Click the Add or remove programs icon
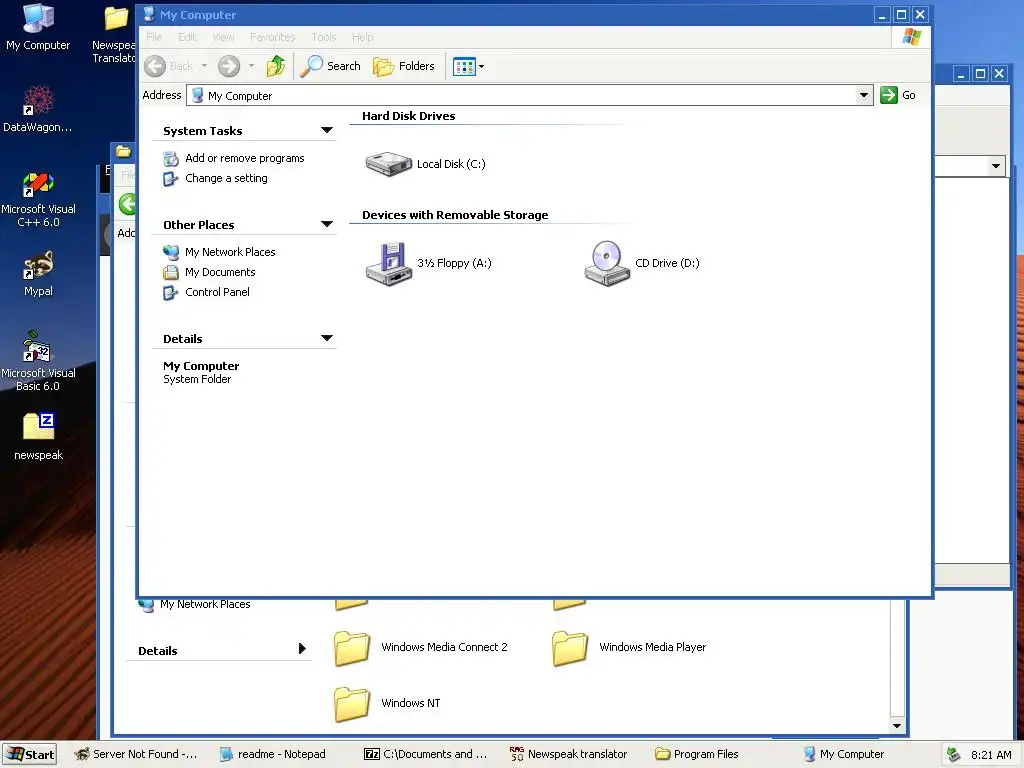The image size is (1024, 768). pos(170,159)
